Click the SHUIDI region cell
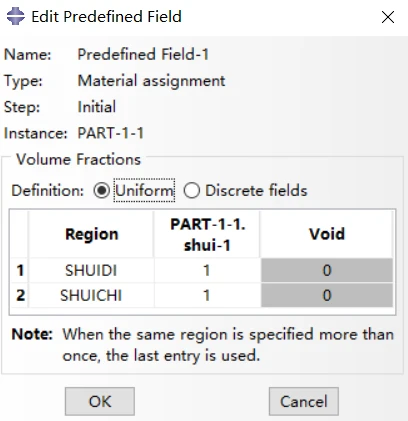This screenshot has width=408, height=421. [92, 270]
